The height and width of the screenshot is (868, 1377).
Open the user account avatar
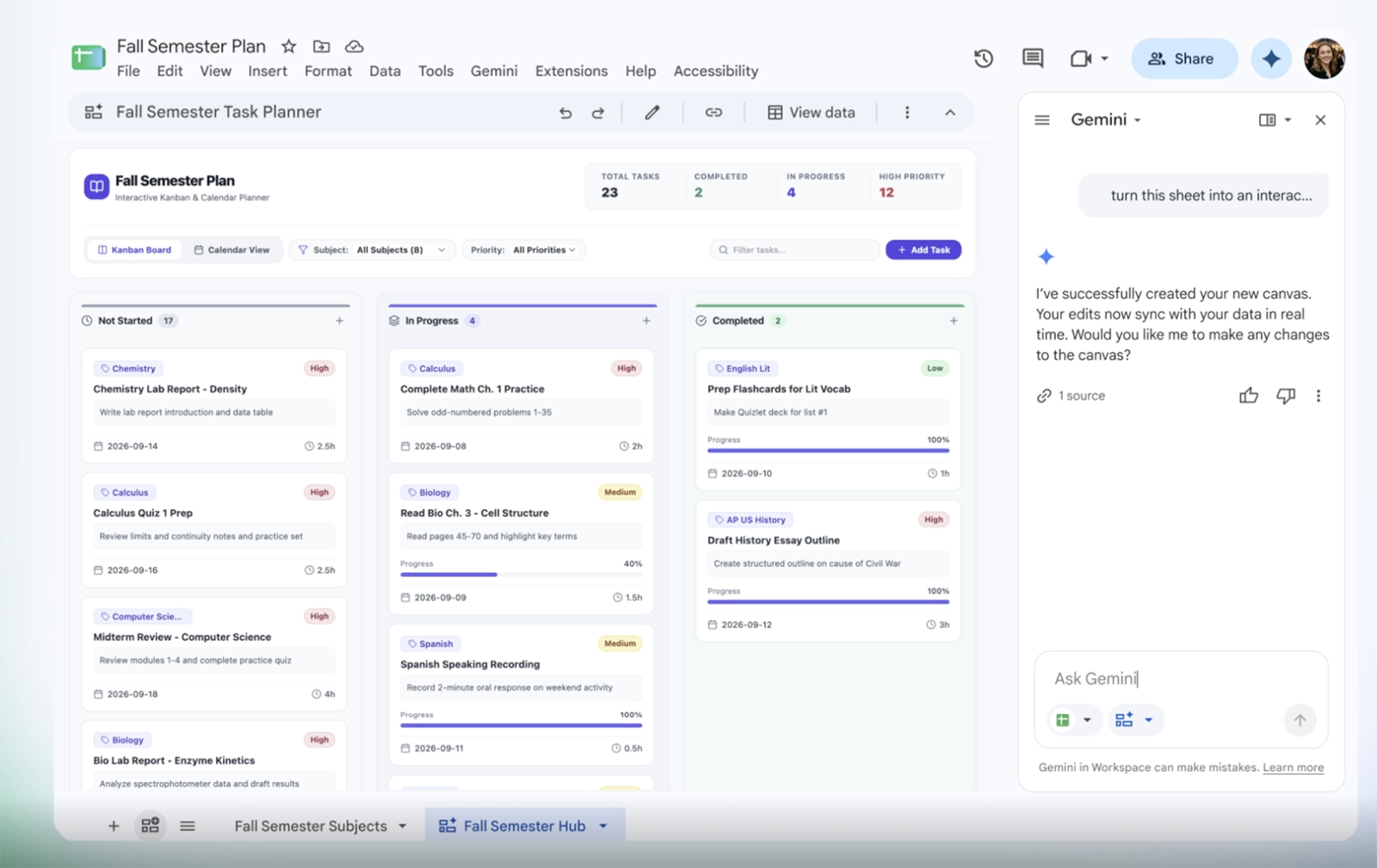click(1325, 58)
